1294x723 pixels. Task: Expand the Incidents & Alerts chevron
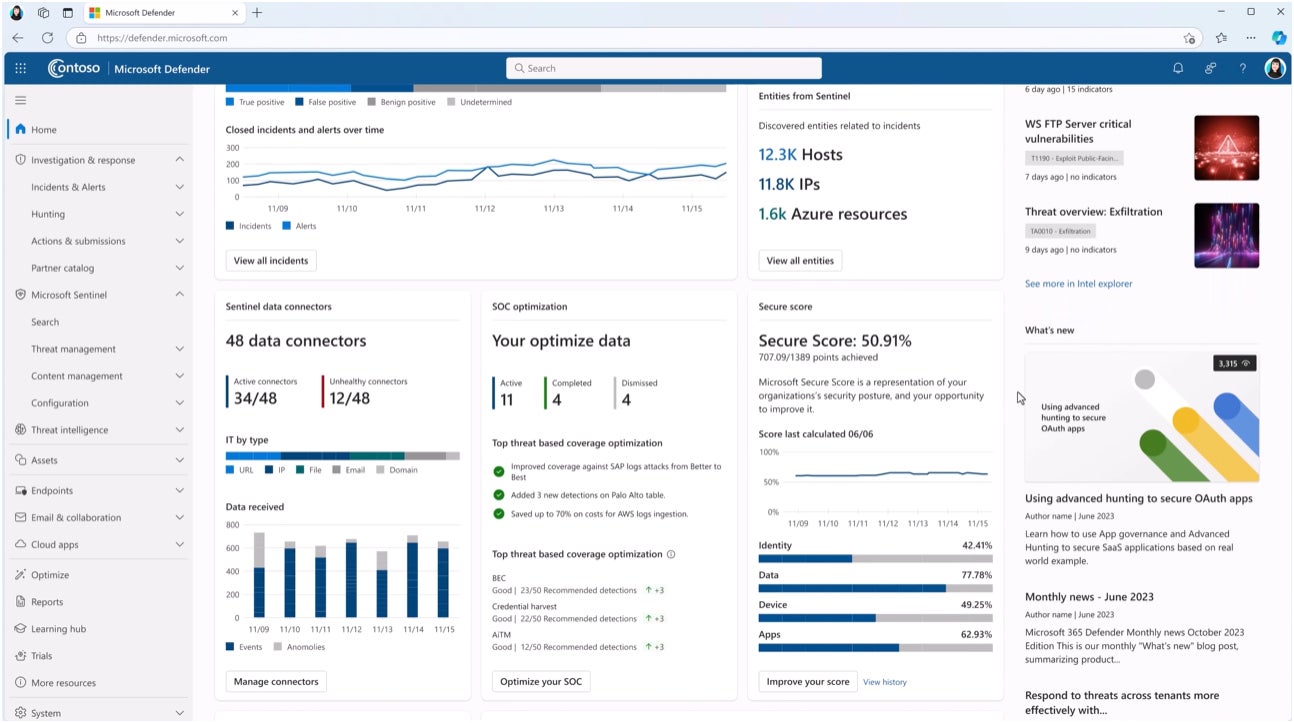pos(180,187)
